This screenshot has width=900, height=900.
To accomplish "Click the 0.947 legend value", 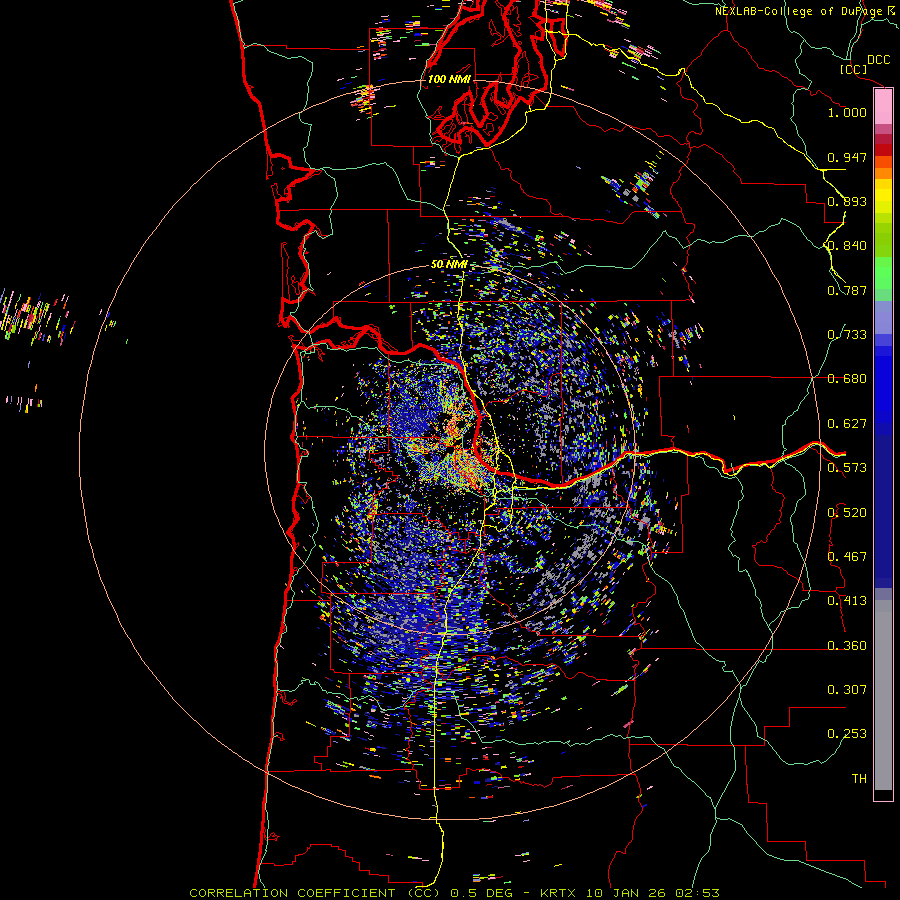I will click(x=847, y=157).
